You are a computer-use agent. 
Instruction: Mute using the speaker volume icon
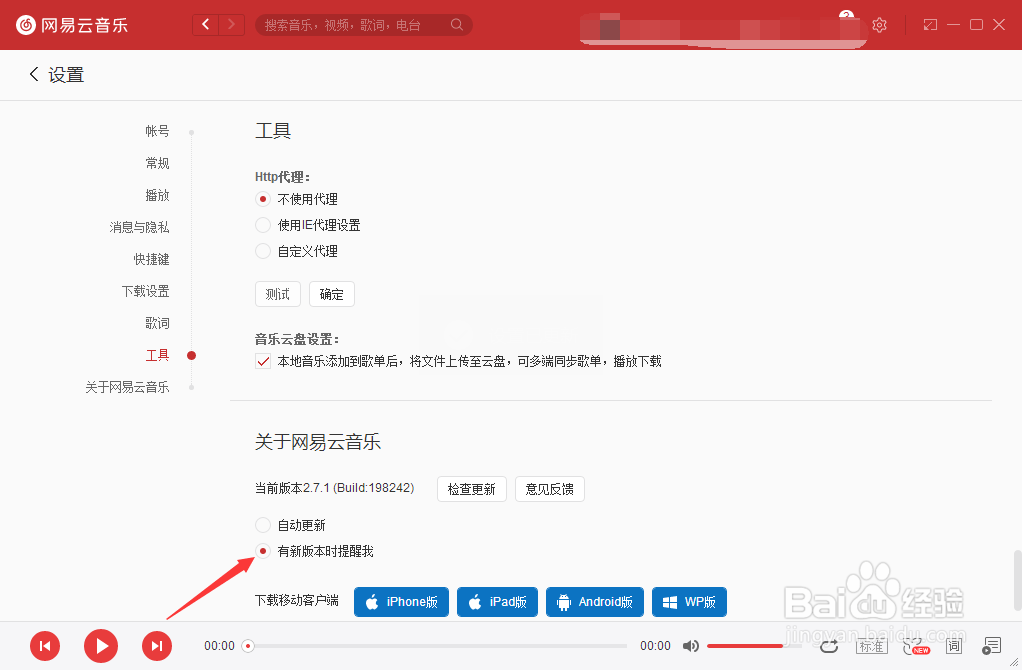(x=690, y=646)
